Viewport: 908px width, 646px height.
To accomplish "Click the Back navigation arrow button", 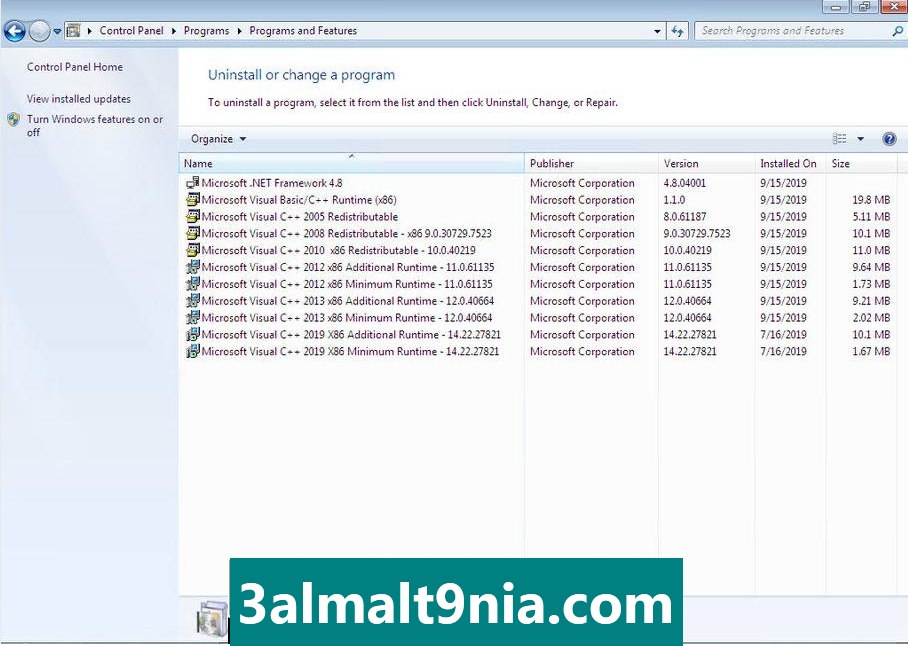I will pos(14,31).
